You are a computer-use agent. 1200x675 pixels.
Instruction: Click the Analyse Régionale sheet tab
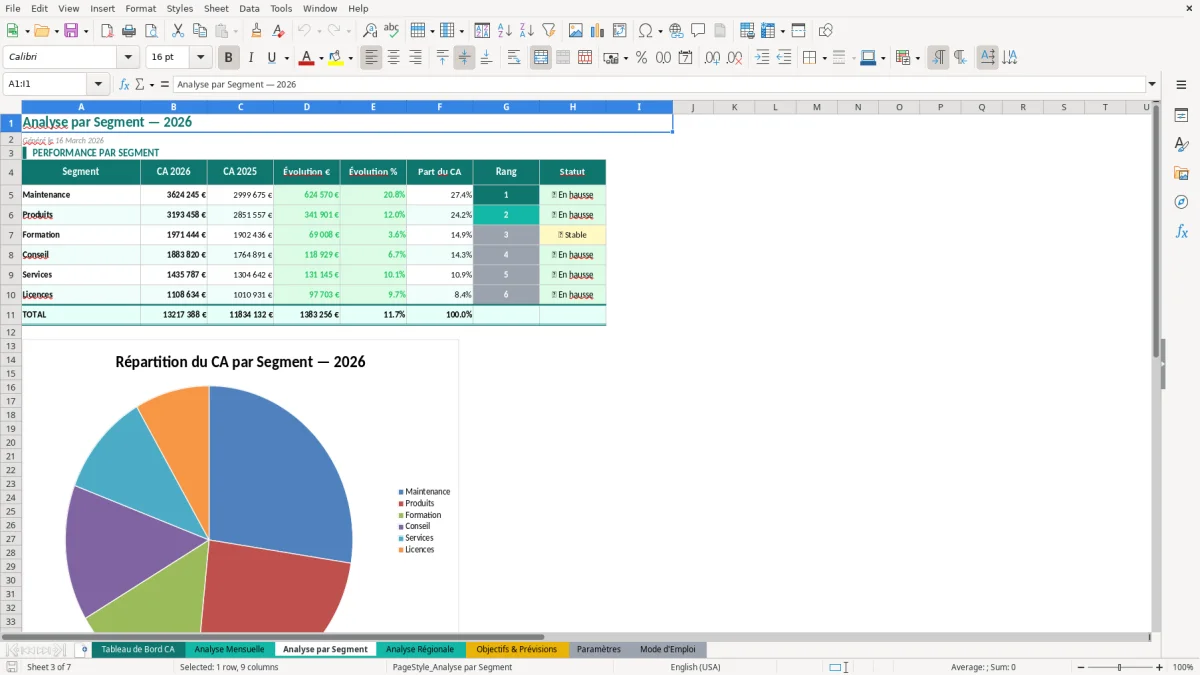point(420,650)
